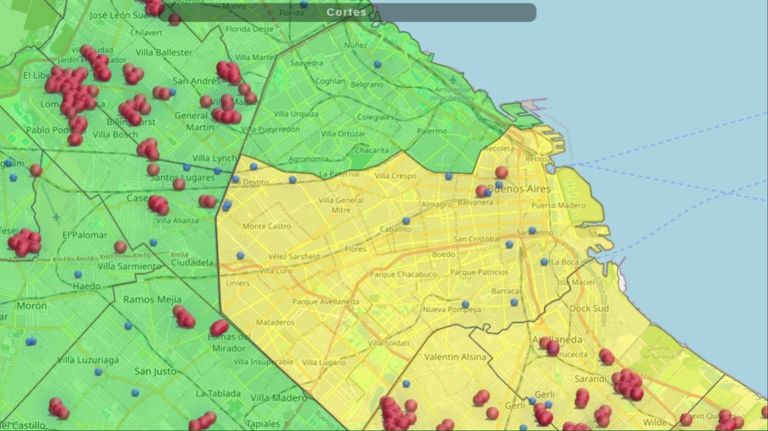Click the blue marker at San Telmo

click(x=532, y=231)
